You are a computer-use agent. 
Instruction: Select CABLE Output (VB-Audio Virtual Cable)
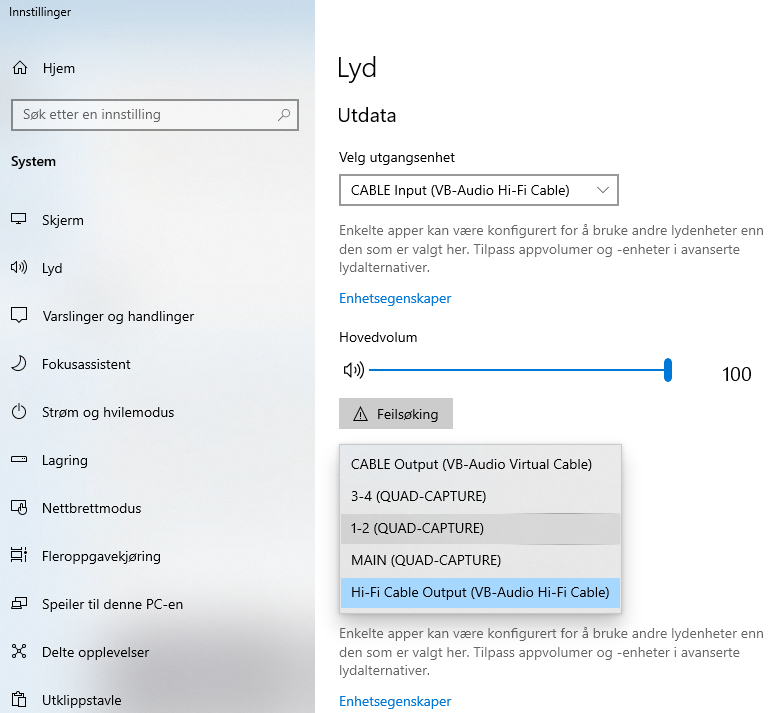tap(471, 464)
